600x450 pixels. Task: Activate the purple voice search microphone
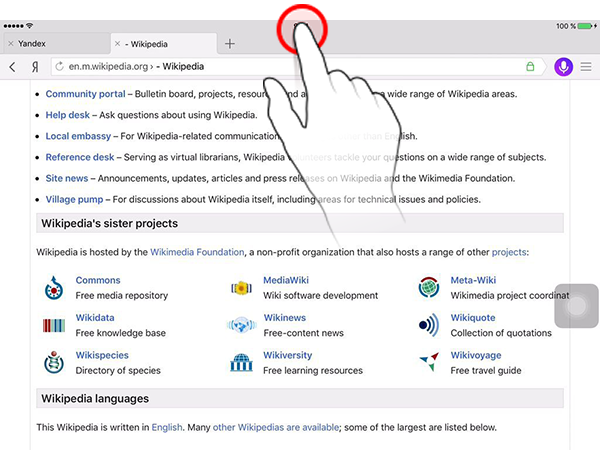click(x=563, y=67)
